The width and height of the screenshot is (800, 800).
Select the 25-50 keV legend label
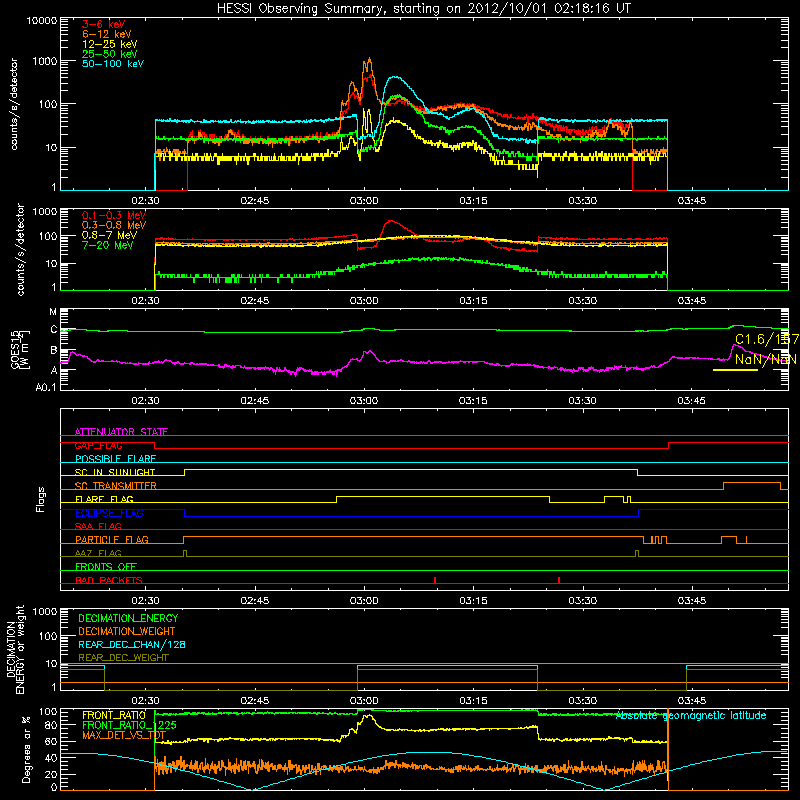[110, 54]
